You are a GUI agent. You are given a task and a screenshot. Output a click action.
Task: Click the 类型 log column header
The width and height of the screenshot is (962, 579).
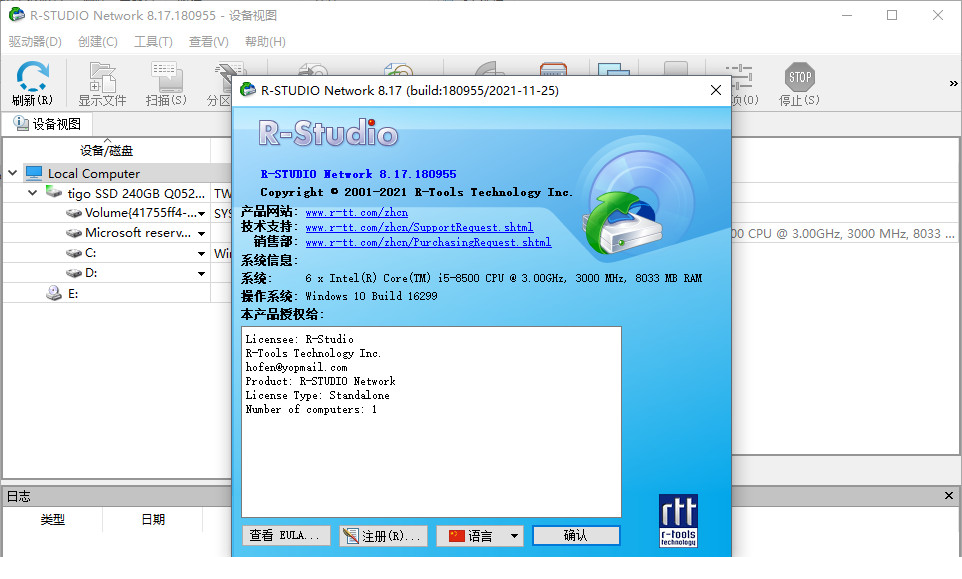[52, 520]
